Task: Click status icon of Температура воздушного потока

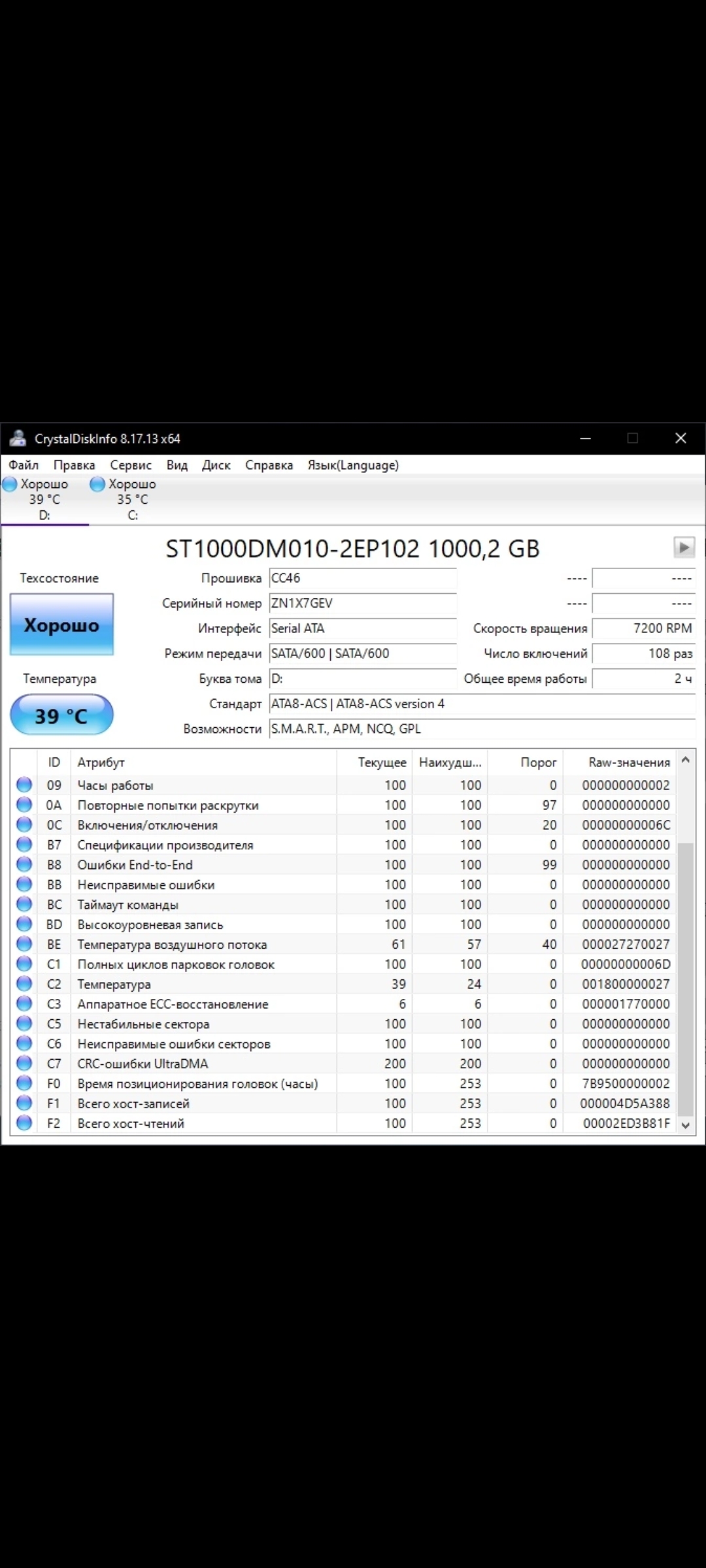Action: click(24, 944)
